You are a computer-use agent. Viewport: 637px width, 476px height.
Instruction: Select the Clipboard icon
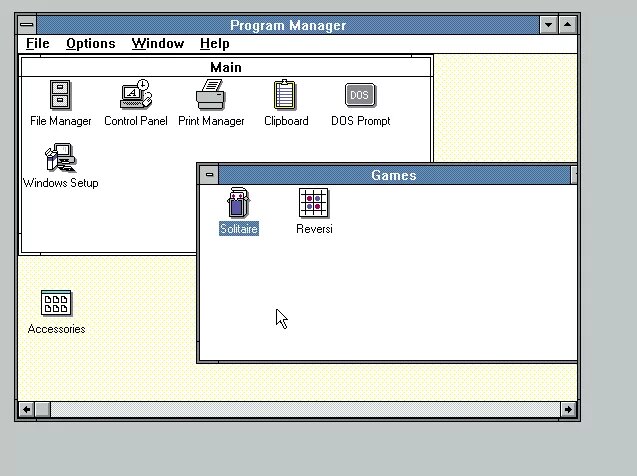[x=285, y=95]
